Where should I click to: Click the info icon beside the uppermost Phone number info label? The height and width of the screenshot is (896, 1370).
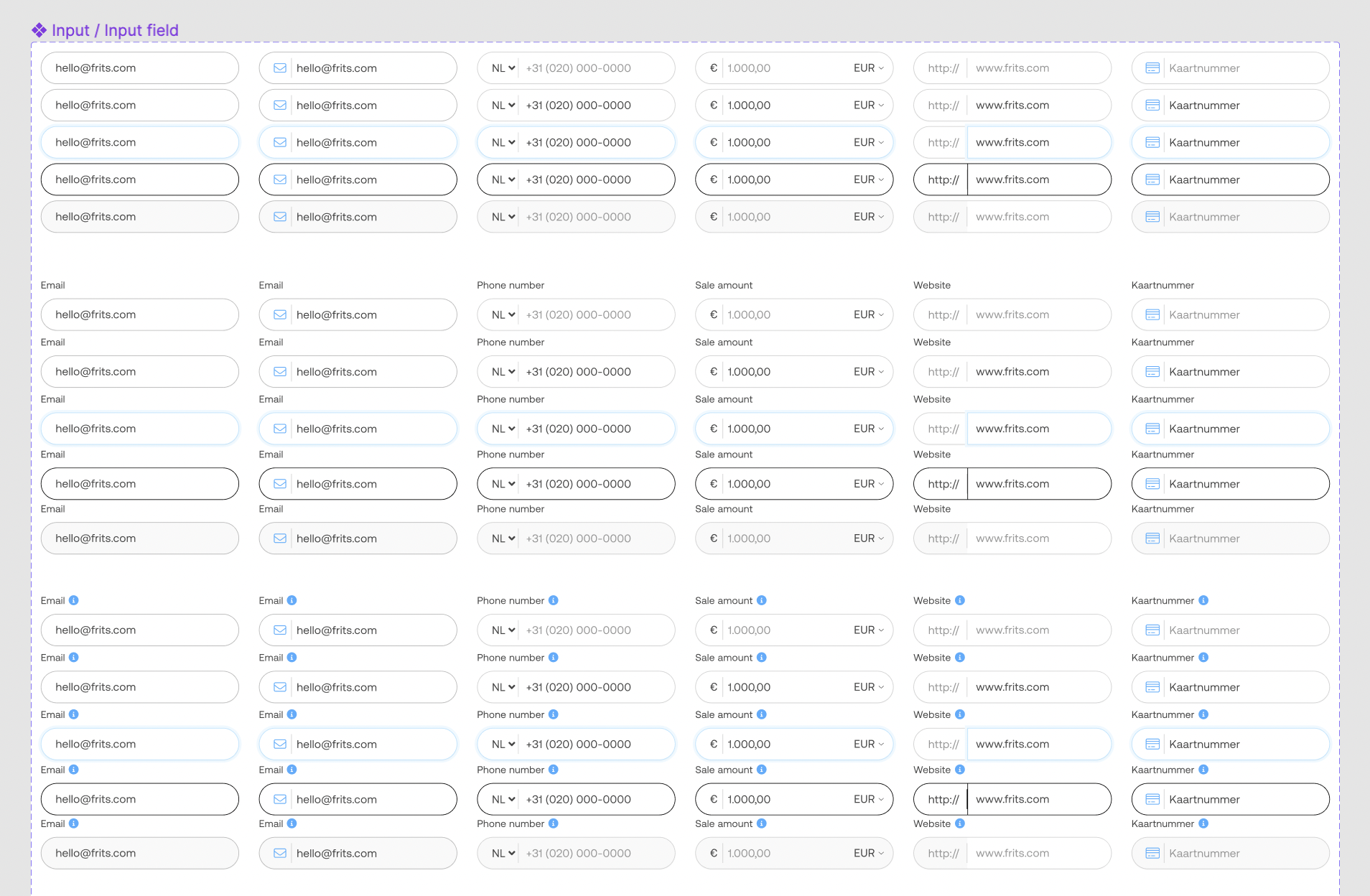pyautogui.click(x=554, y=600)
